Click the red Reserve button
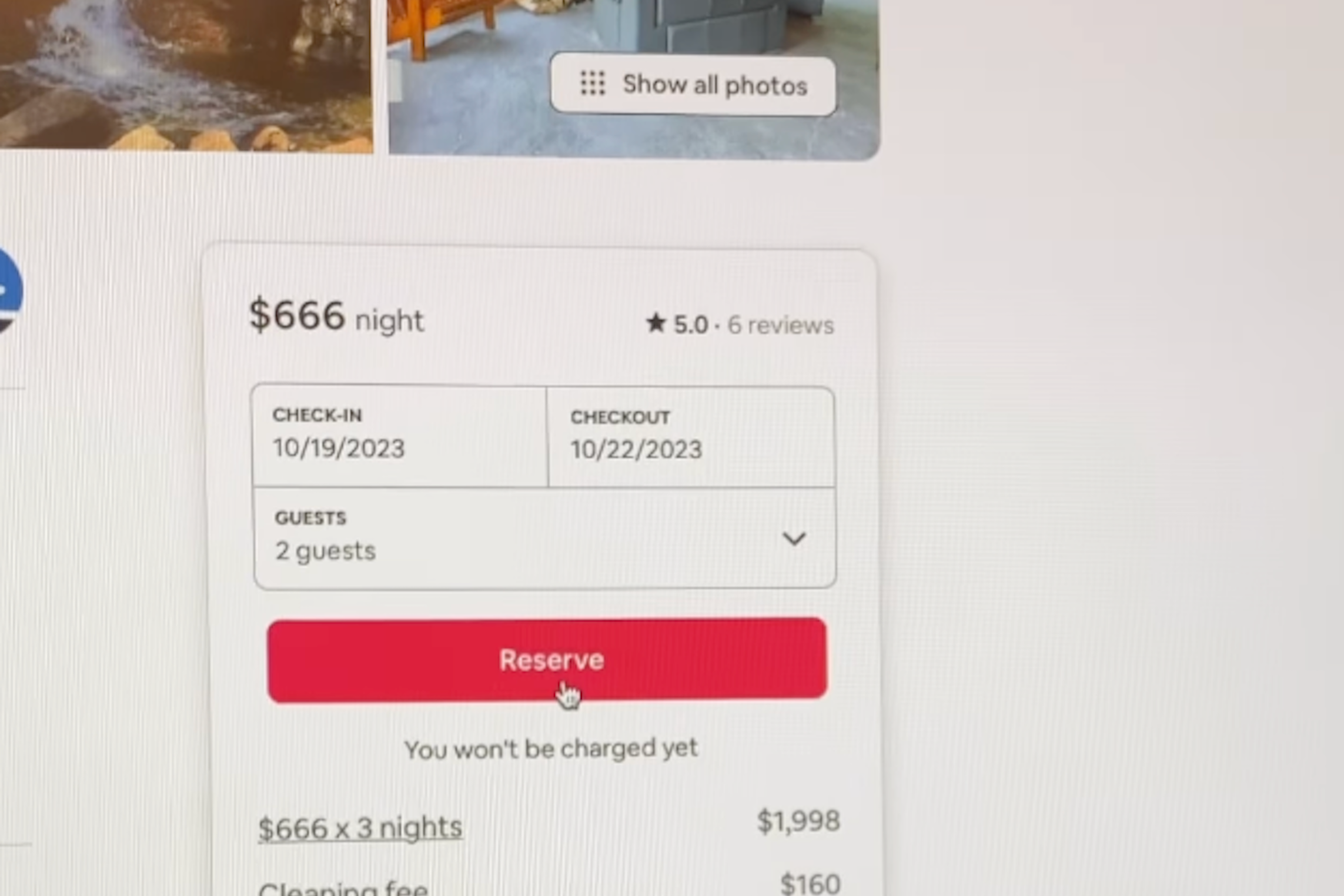 547,660
